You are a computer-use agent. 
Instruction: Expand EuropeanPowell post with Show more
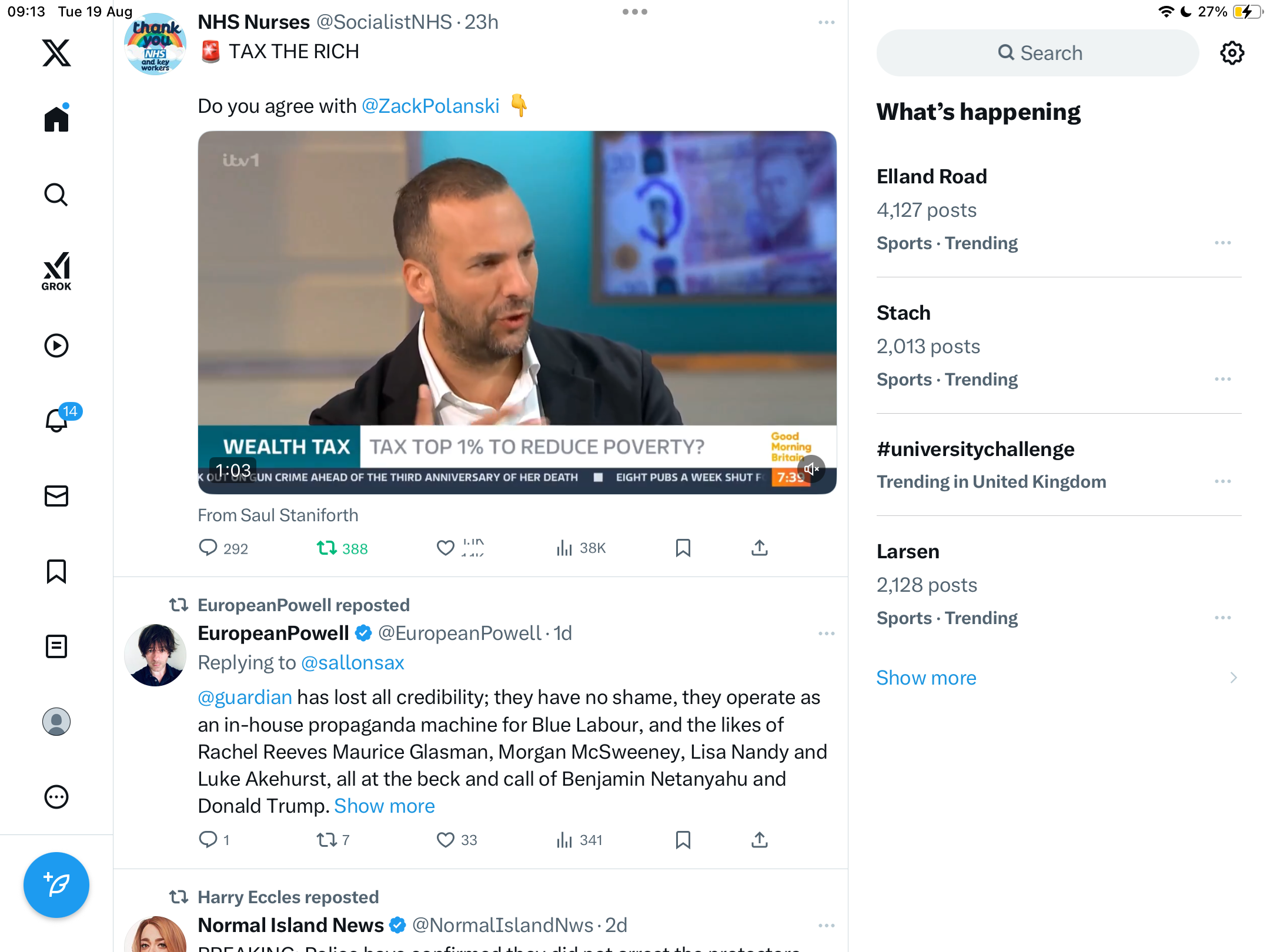pyautogui.click(x=385, y=806)
